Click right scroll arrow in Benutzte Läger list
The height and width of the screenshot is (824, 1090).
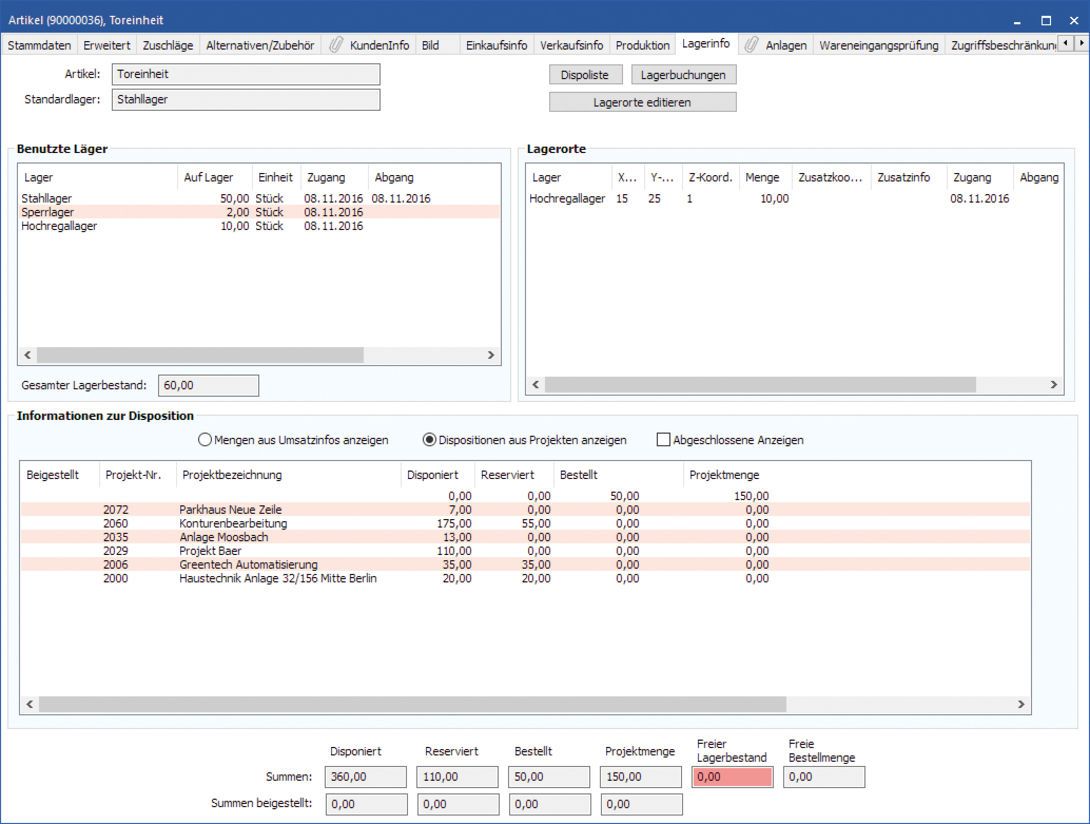tap(490, 355)
